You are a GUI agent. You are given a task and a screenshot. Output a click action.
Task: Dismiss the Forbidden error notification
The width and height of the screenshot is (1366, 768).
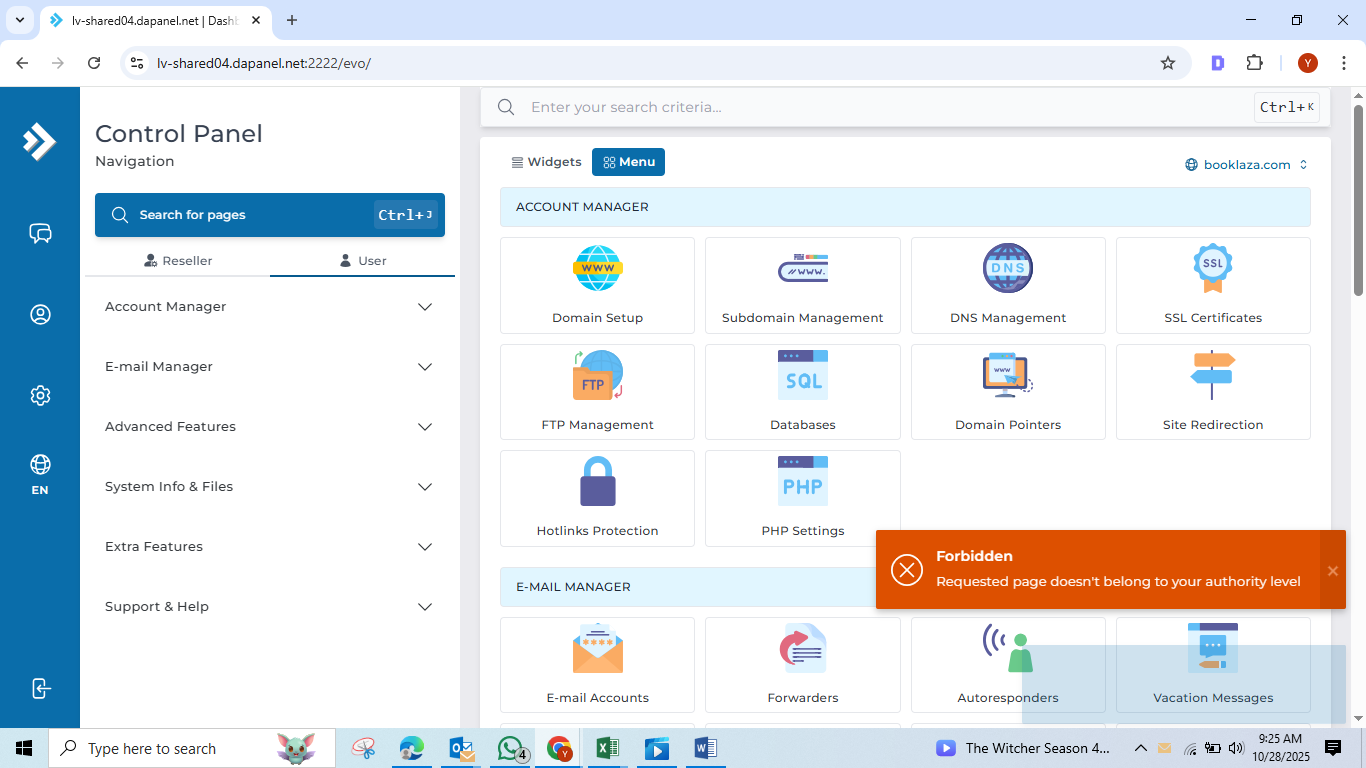1332,570
